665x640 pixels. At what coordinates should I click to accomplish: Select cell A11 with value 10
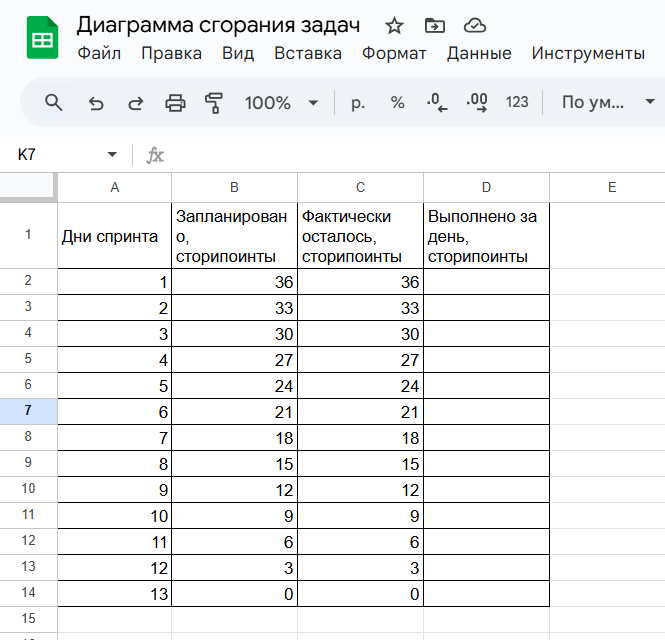pos(115,516)
